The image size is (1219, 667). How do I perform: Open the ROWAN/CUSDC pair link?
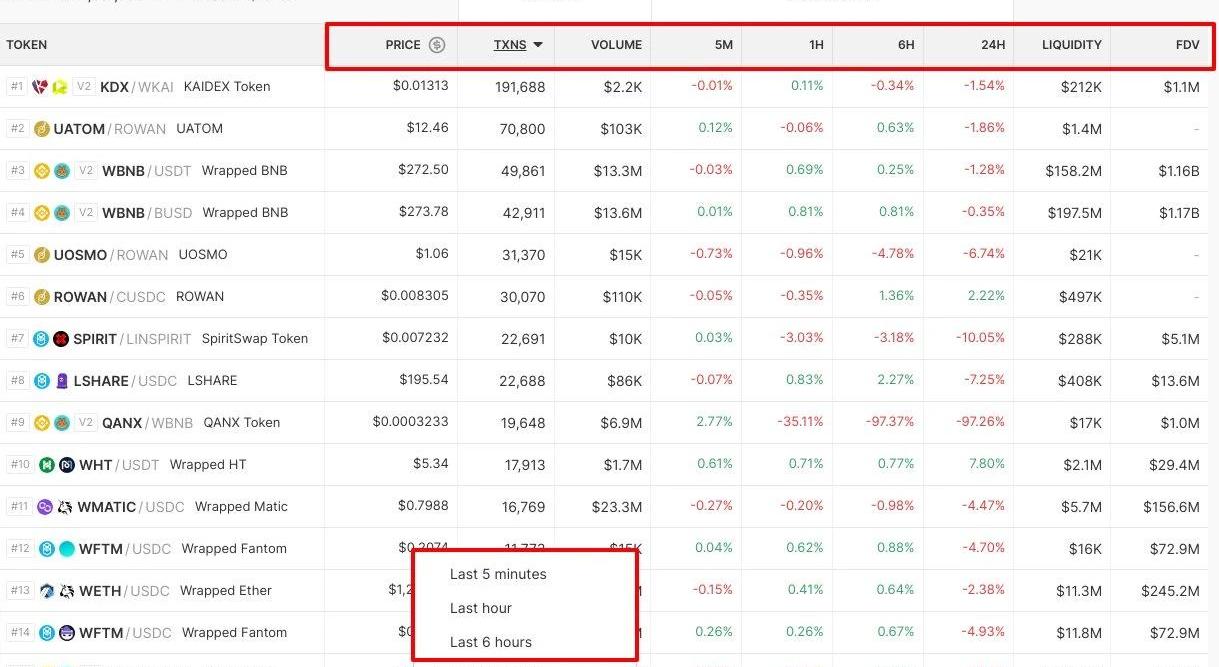tap(110, 297)
